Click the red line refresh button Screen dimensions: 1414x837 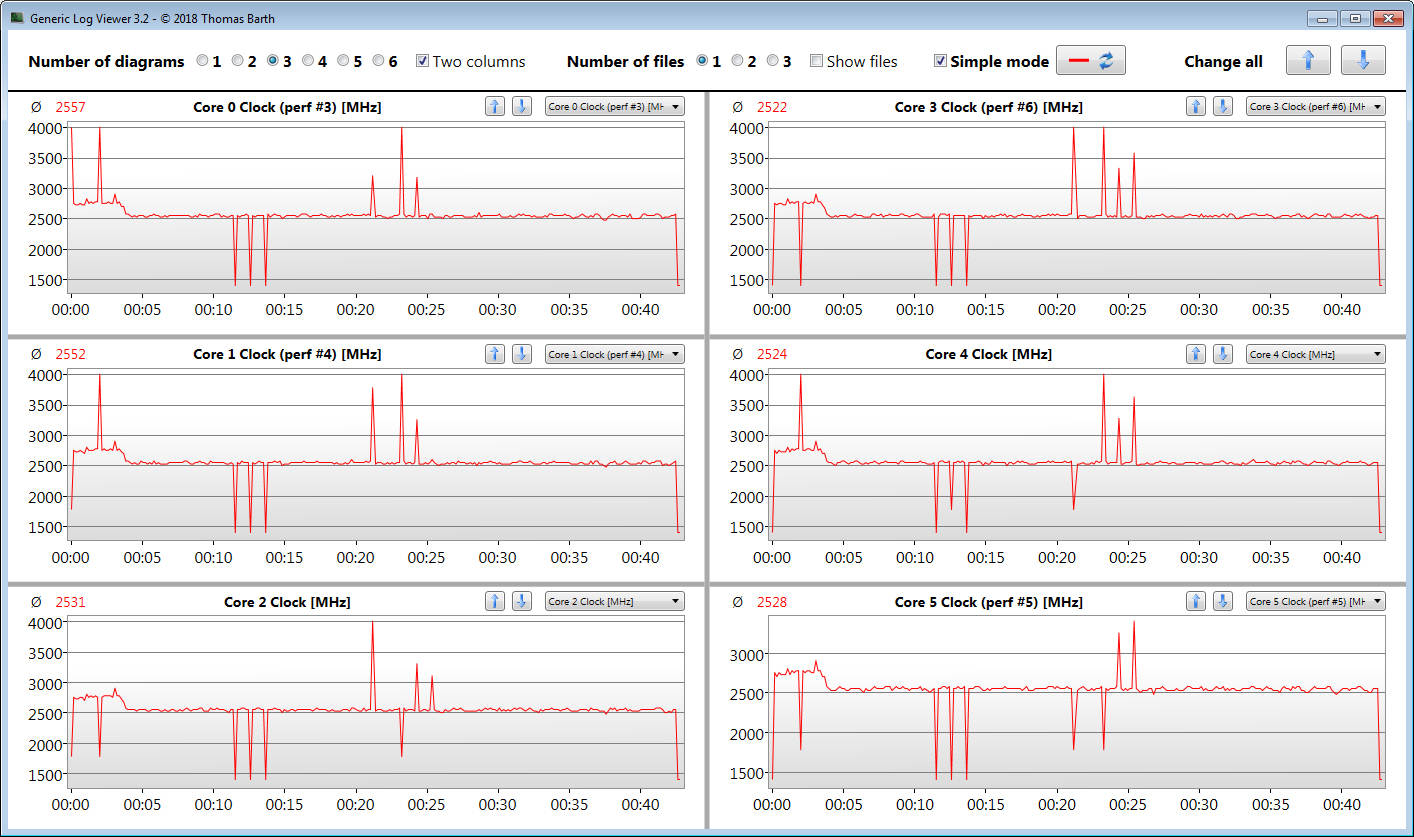tap(1091, 61)
